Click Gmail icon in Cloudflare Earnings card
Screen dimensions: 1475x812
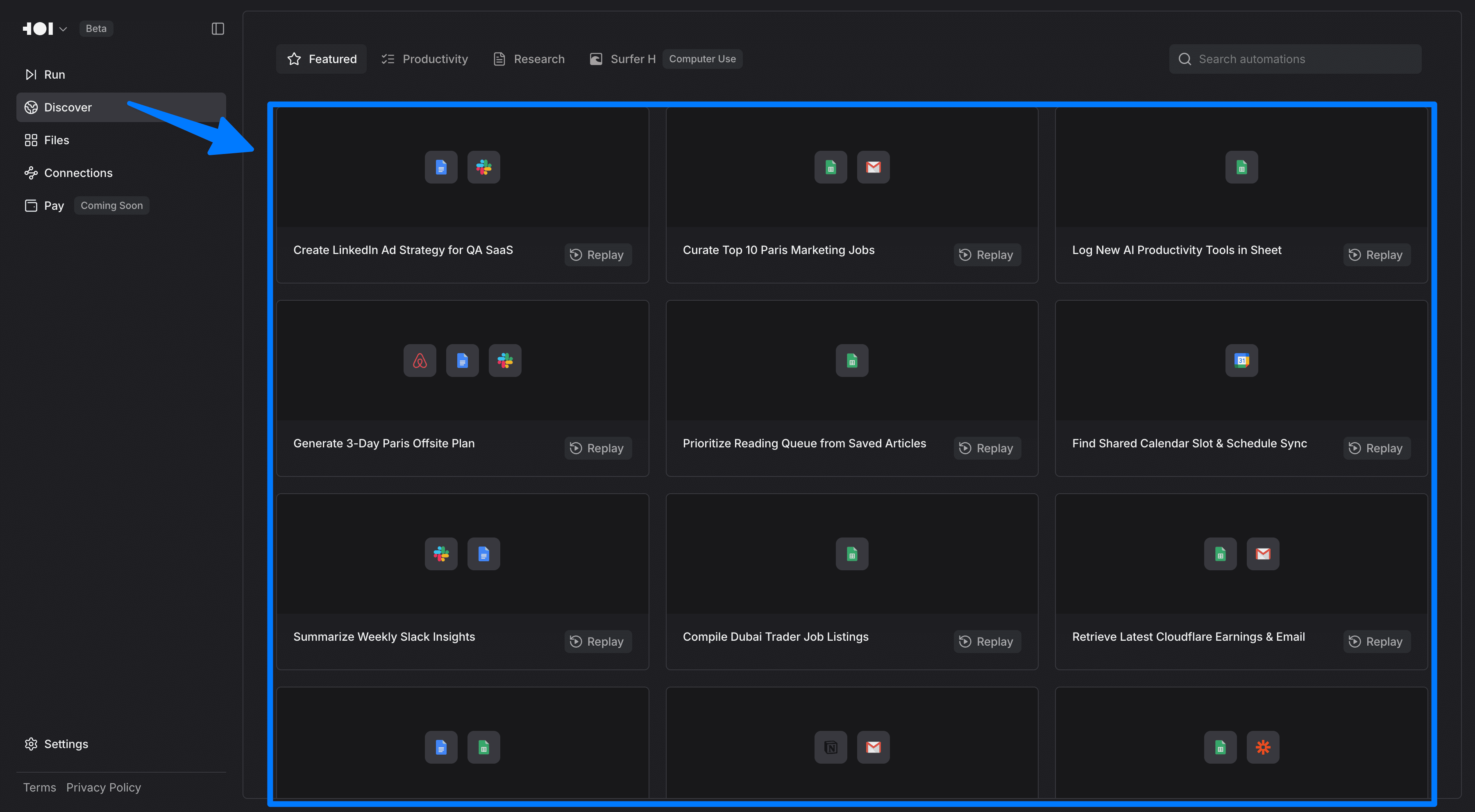click(x=1263, y=554)
